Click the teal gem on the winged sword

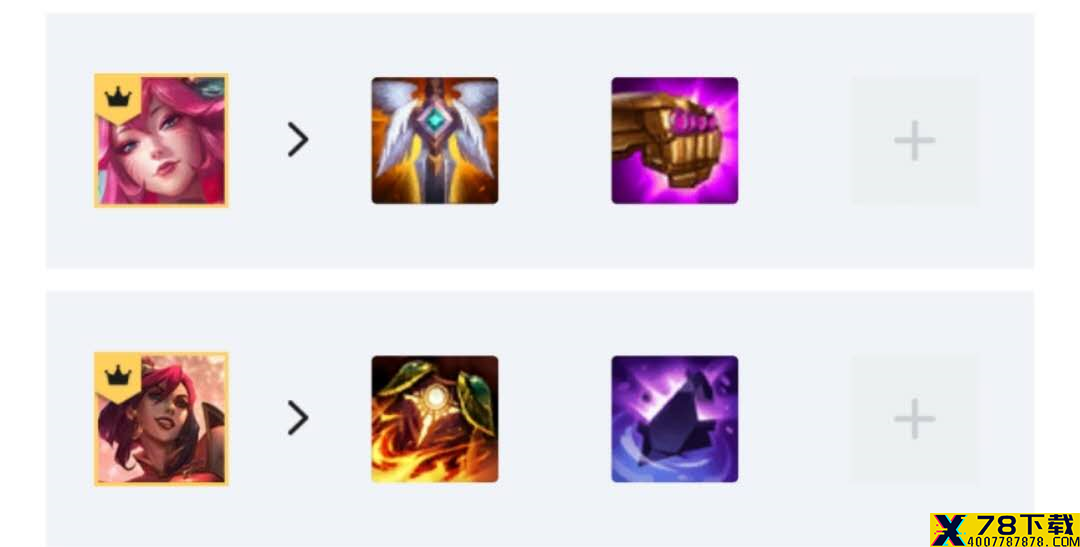click(435, 120)
